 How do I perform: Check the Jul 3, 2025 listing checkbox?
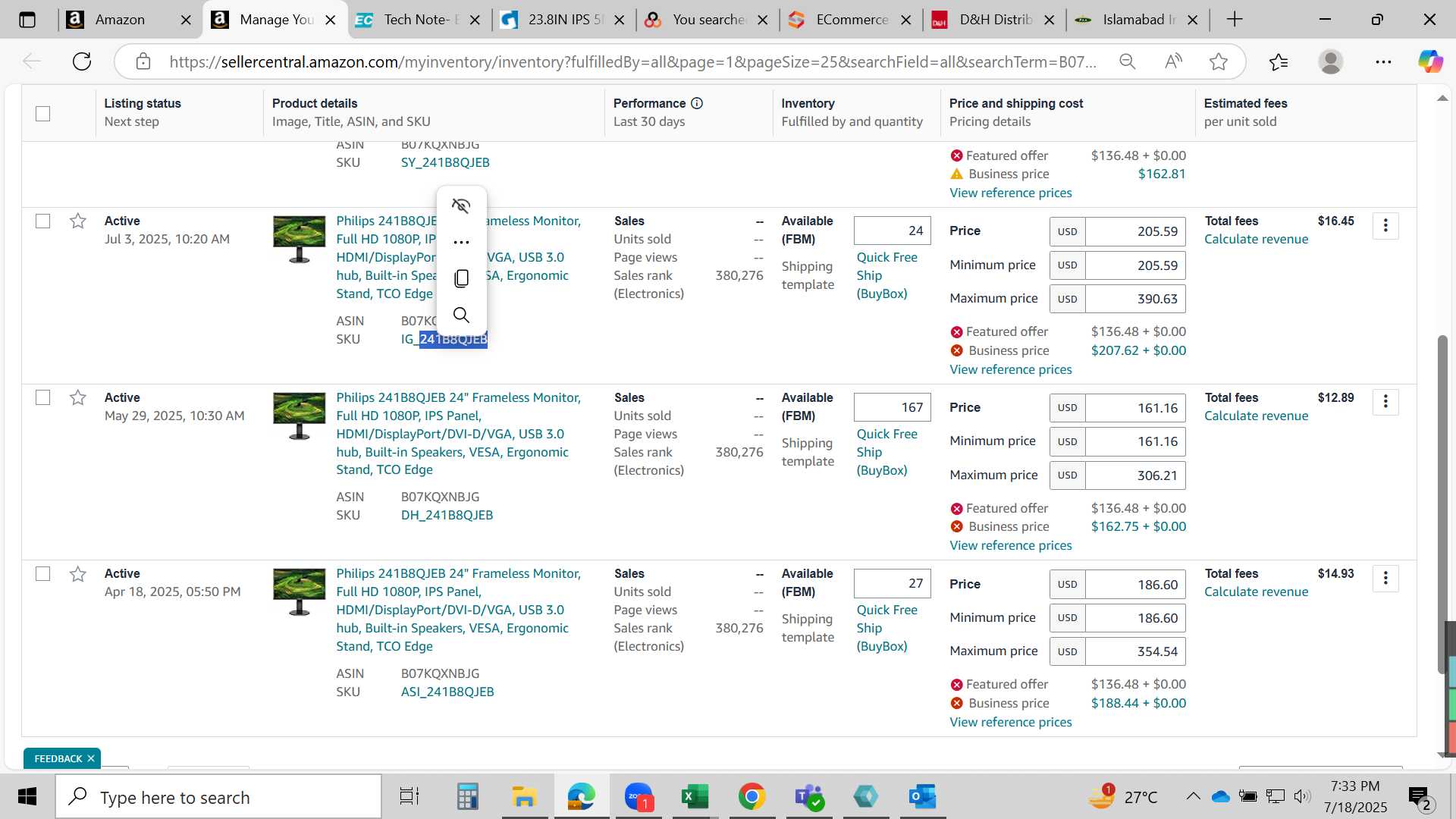(x=43, y=221)
